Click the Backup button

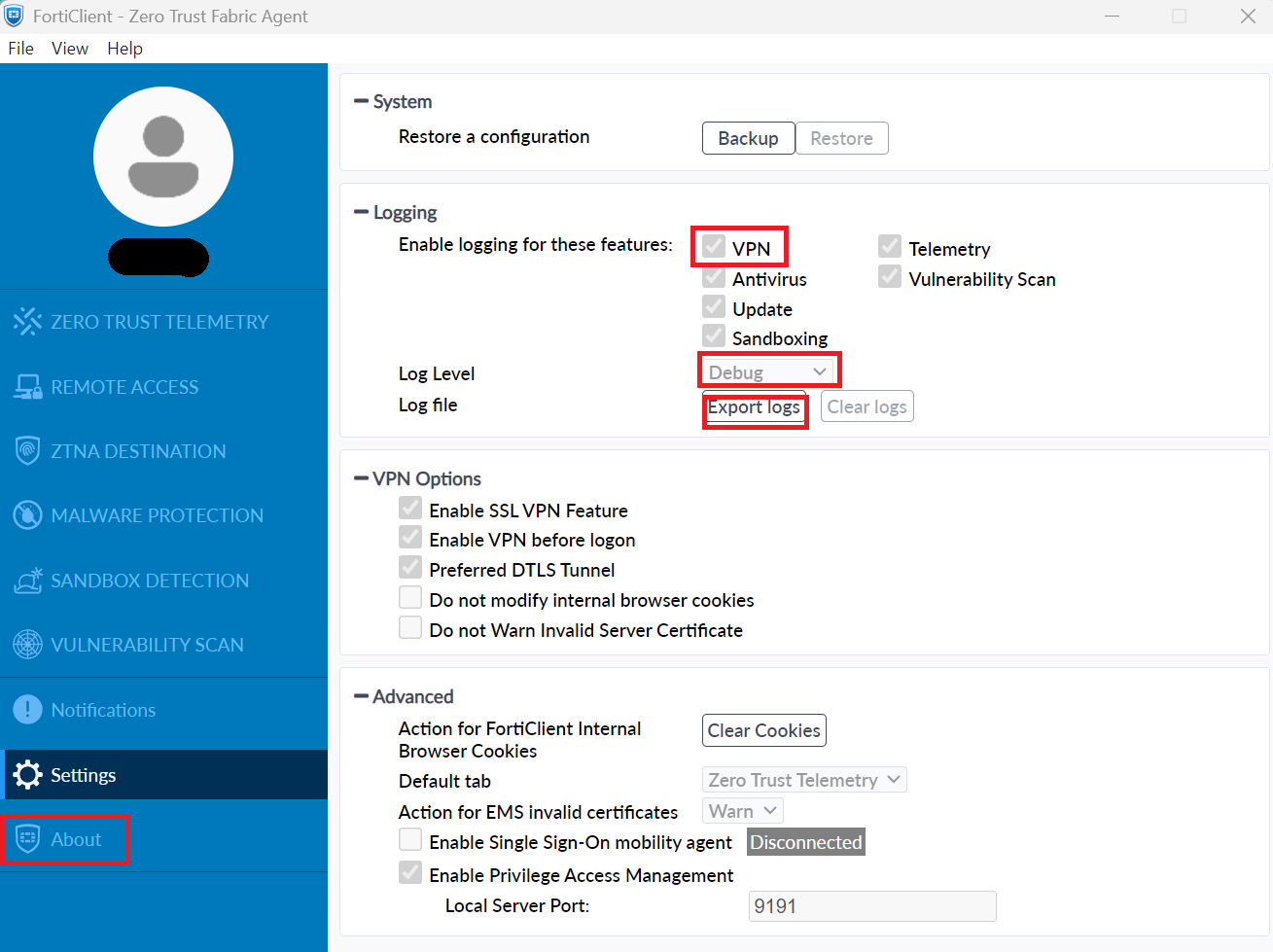tap(748, 138)
